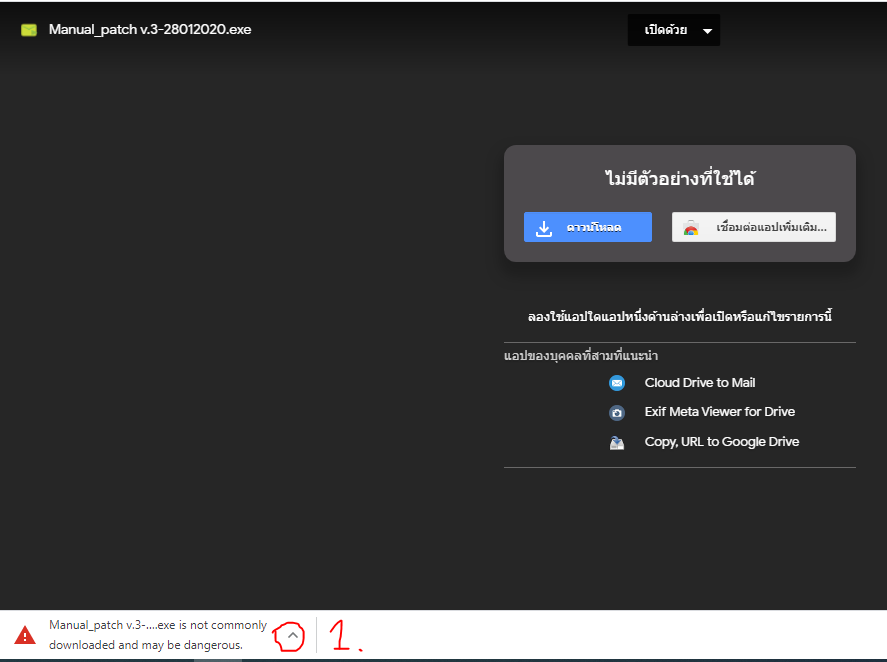
Task: Click the Cloud Drive to Mail envelope icon
Action: 617,383
